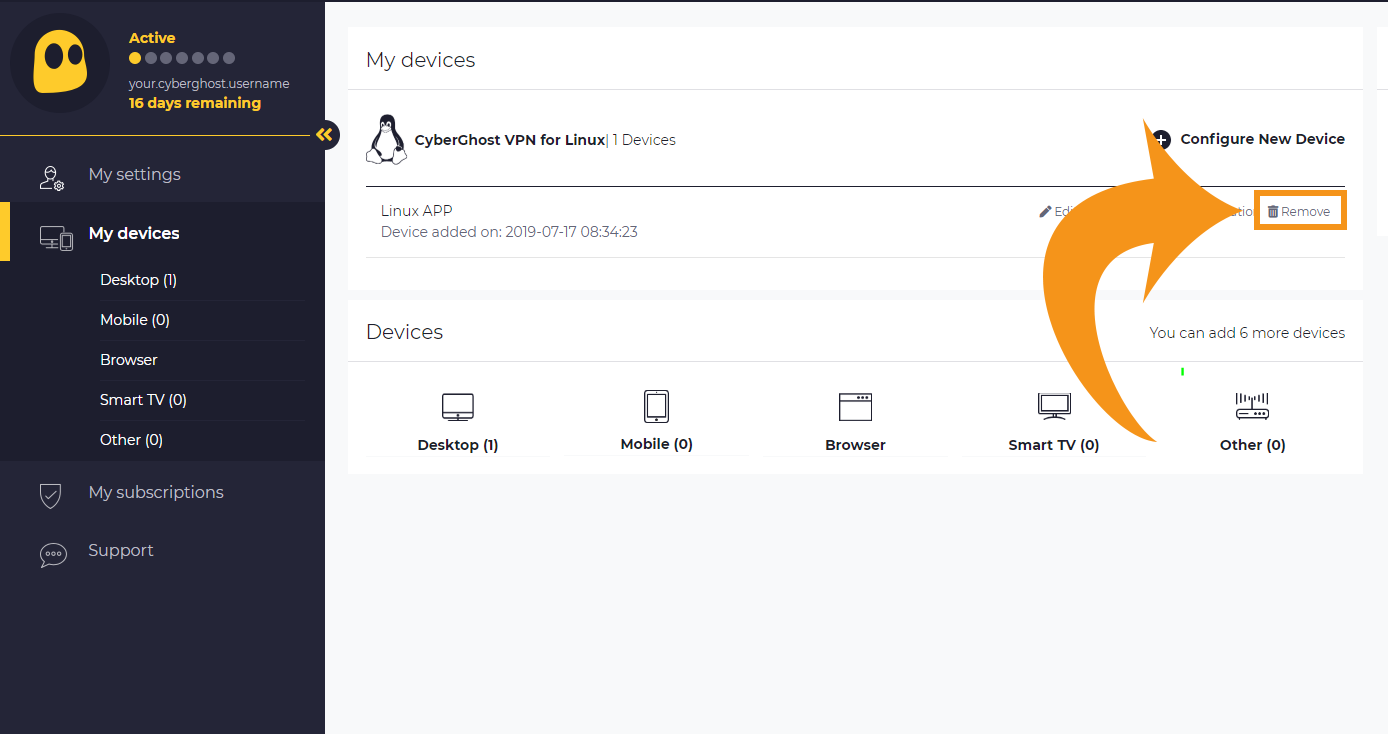Open Desktop (1) sidebar submenu item
Image resolution: width=1388 pixels, height=734 pixels.
[x=138, y=280]
